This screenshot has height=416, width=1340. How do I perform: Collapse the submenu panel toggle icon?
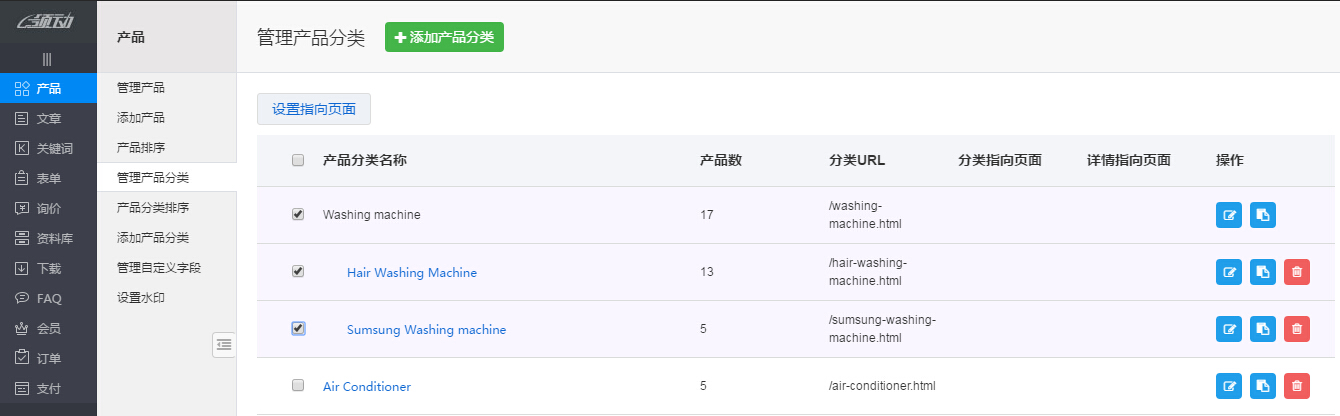(x=224, y=344)
